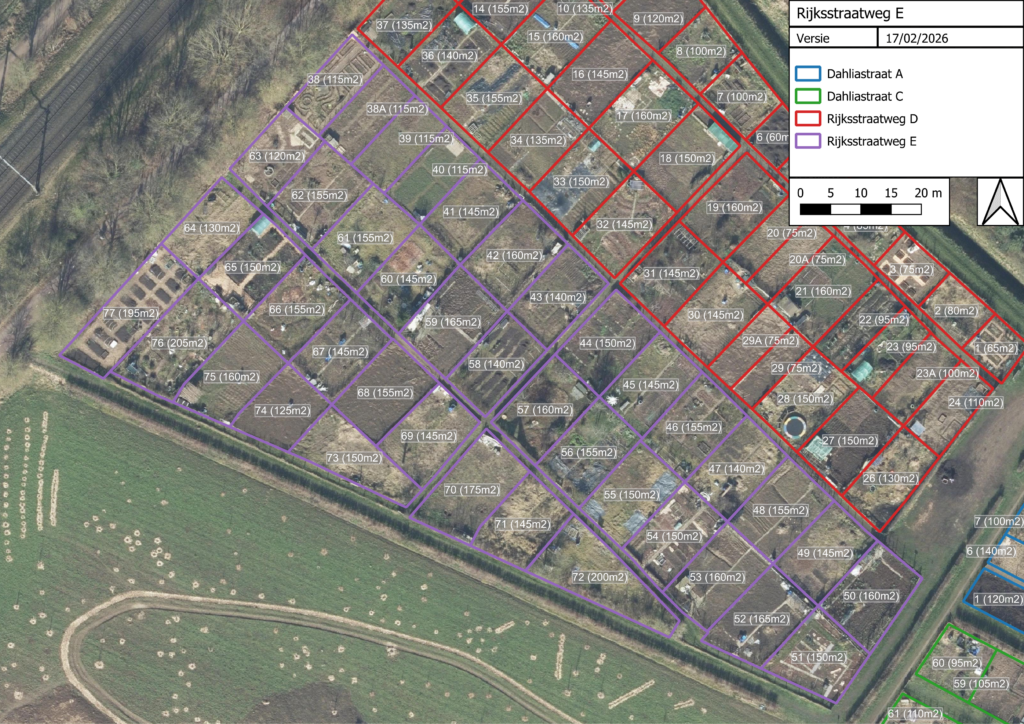Click the Versie label in the legend
The height and width of the screenshot is (724, 1024).
(813, 39)
